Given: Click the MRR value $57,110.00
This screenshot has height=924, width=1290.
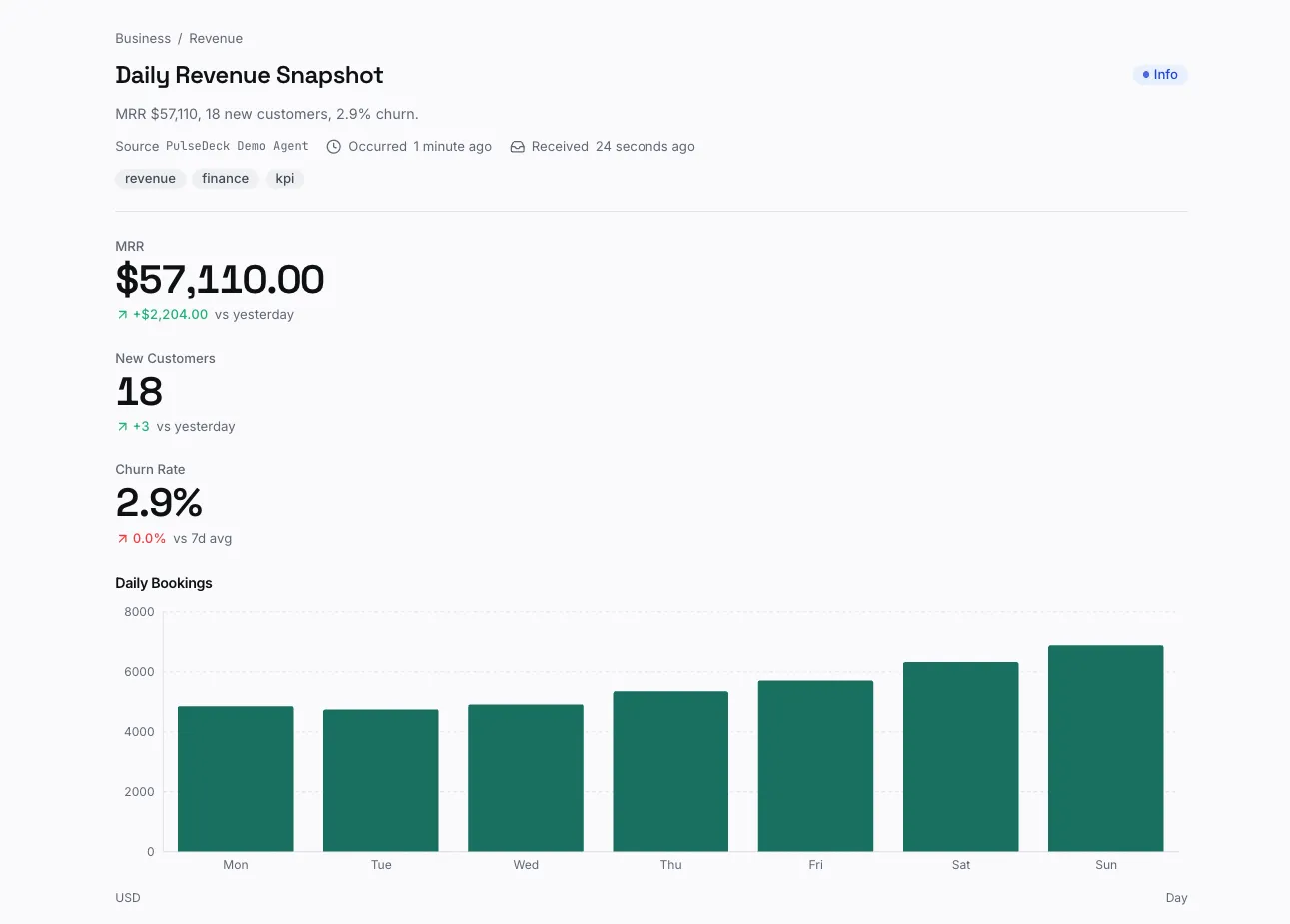Looking at the screenshot, I should pos(220,280).
